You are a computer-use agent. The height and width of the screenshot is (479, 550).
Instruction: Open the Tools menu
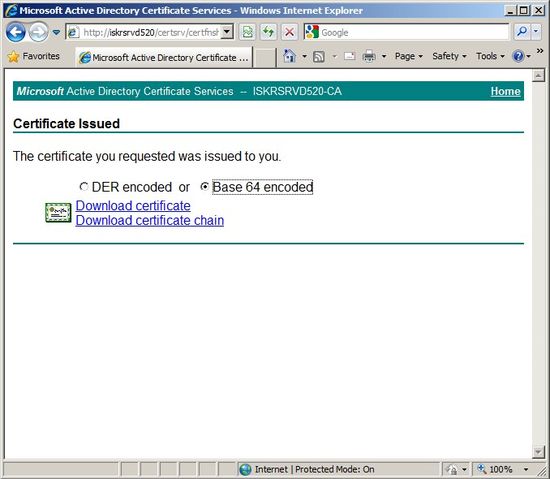coord(490,56)
